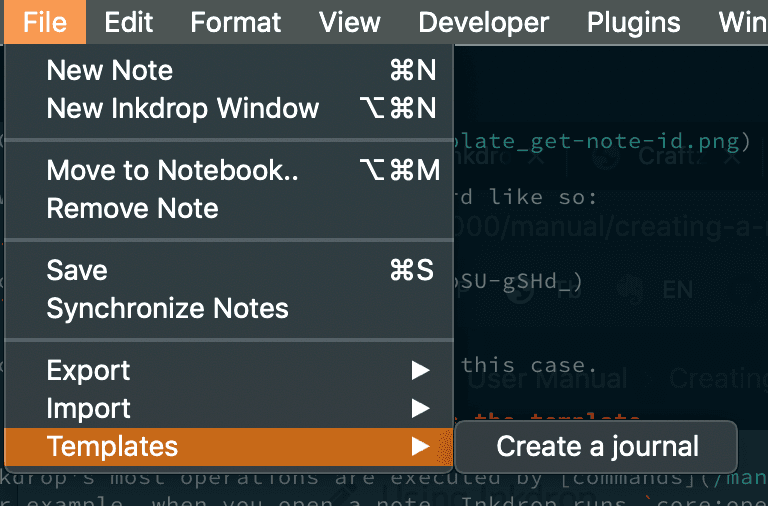Screen dimensions: 768x506
Task: Open the Plugins menu
Action: coord(634,22)
